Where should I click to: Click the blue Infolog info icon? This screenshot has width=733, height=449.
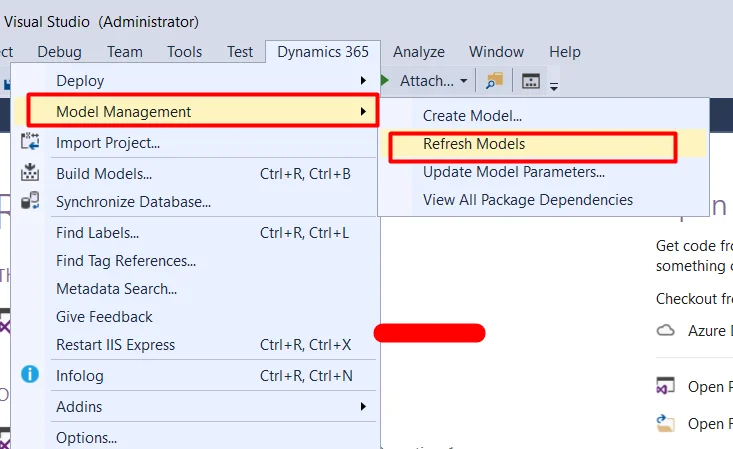[x=30, y=375]
